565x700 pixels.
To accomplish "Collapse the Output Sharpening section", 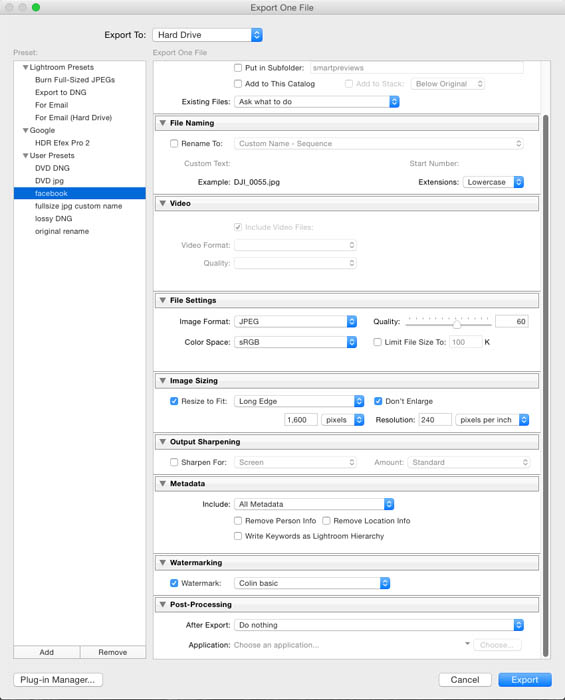I will [163, 442].
